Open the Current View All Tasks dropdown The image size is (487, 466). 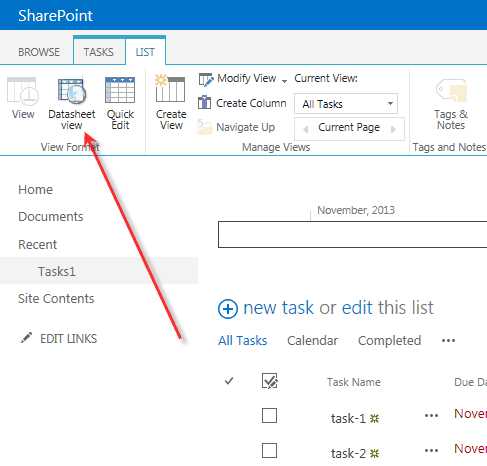346,104
